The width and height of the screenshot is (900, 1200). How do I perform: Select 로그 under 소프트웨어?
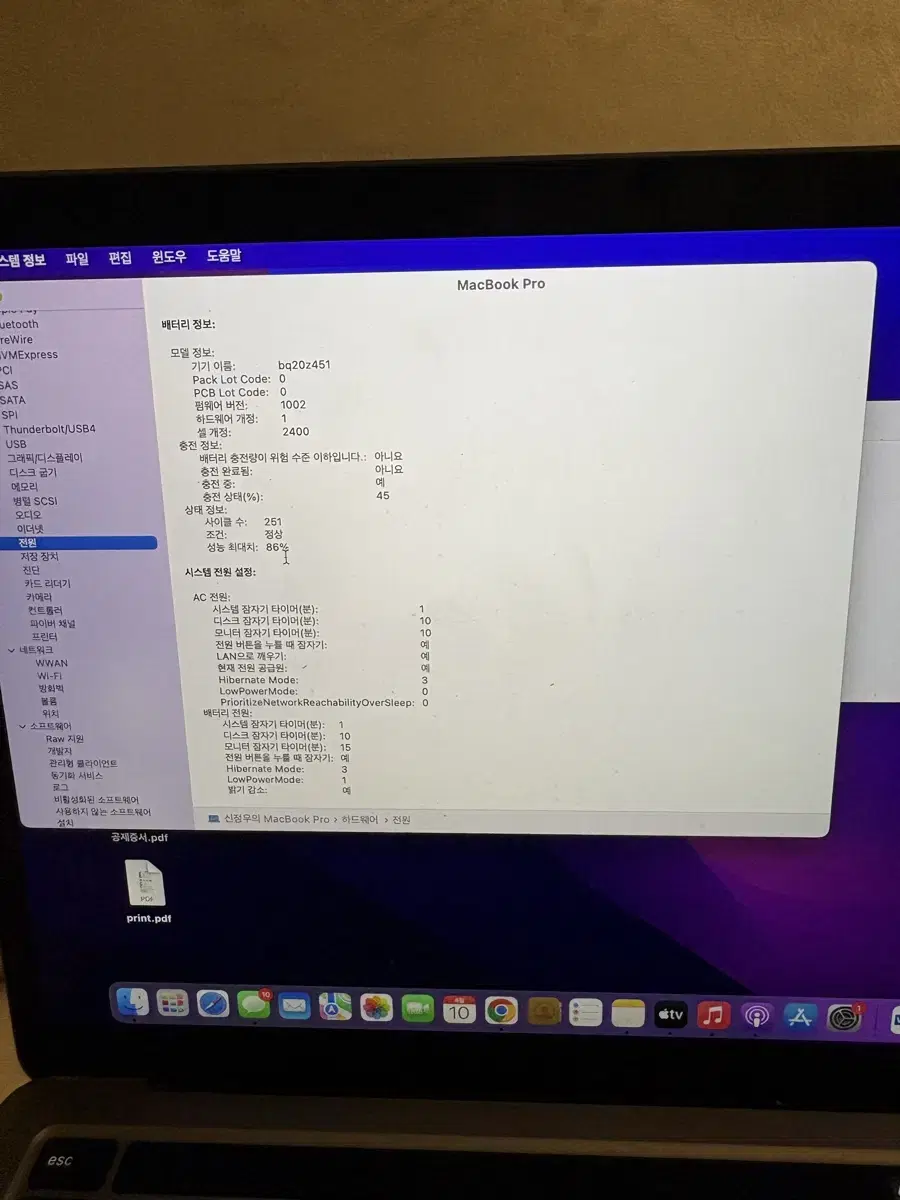(60, 787)
